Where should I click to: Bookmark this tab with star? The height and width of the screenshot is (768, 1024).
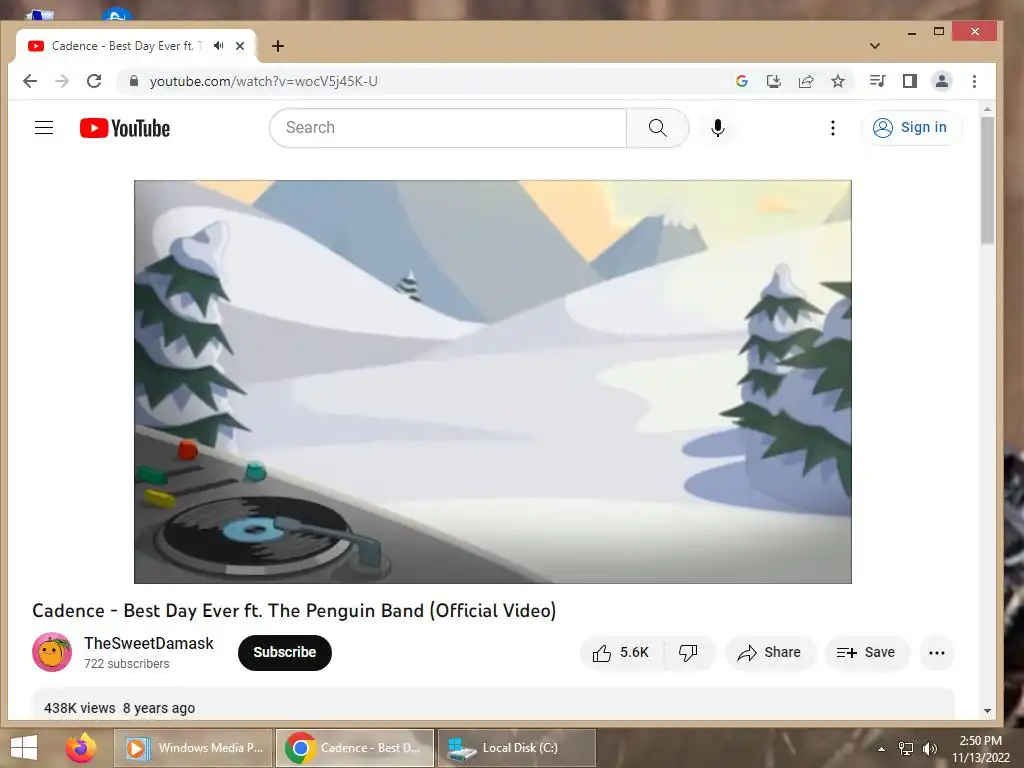coord(838,81)
